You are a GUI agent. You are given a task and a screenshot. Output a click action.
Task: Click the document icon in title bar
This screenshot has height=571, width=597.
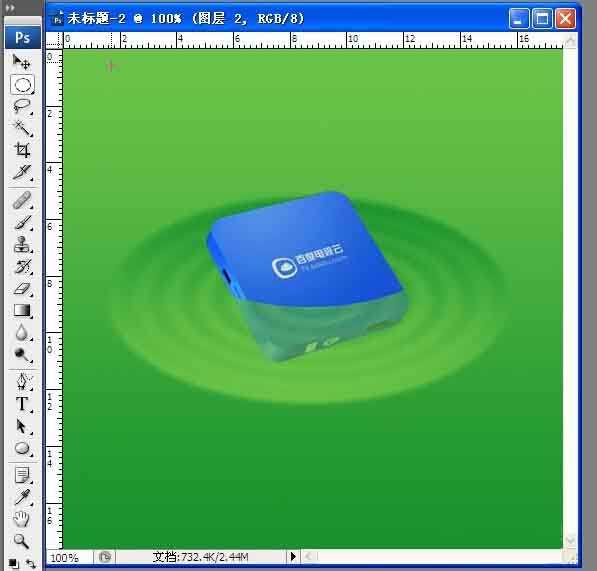tap(57, 18)
